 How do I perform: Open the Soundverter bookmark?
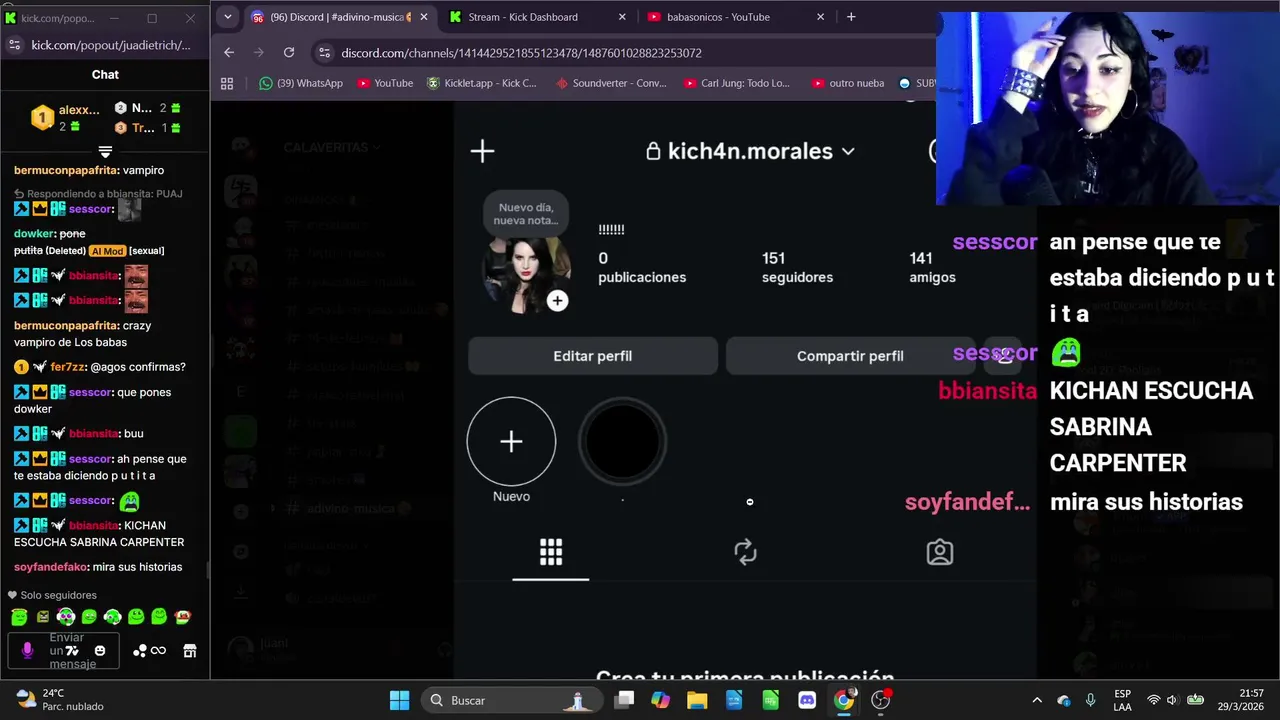[611, 83]
